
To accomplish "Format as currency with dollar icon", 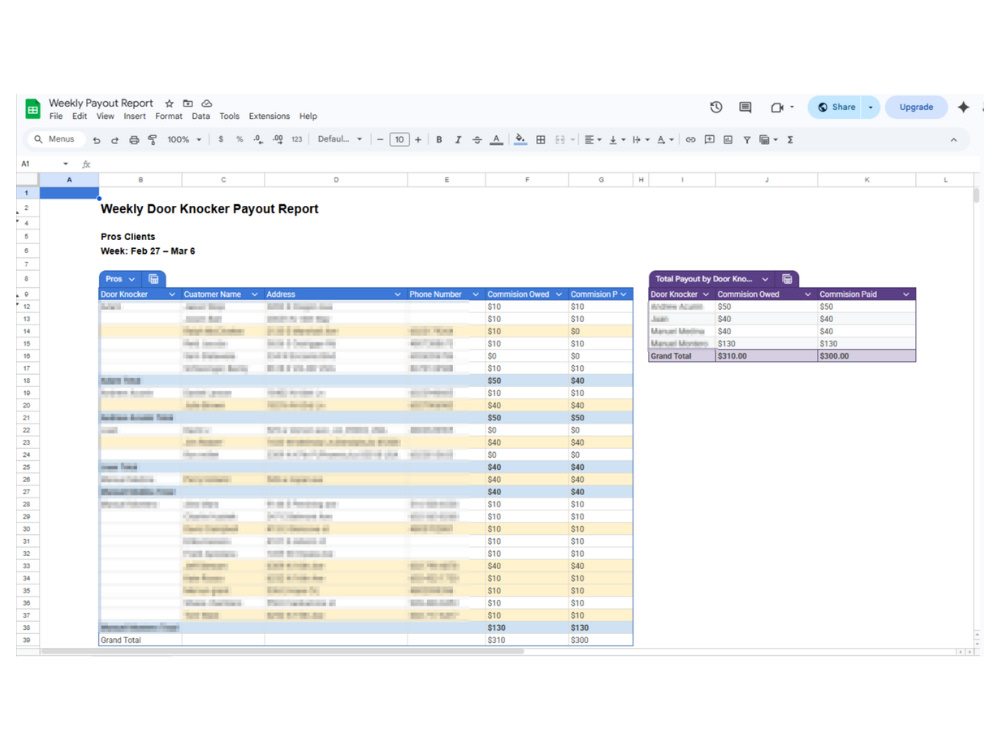I will [x=221, y=139].
